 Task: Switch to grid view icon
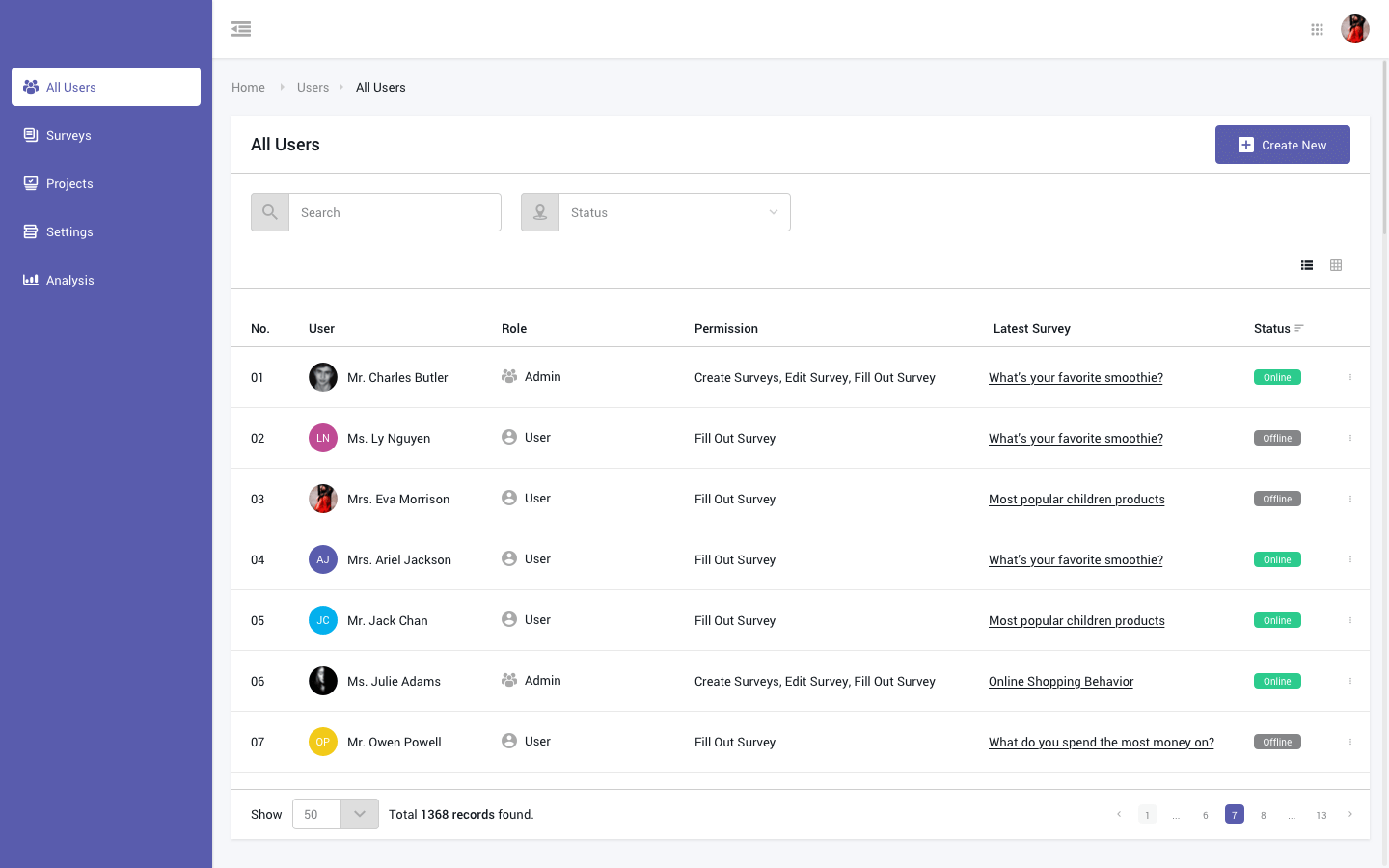1336,265
